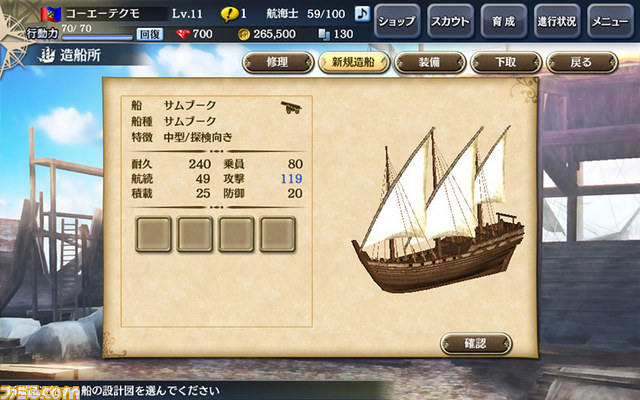Click the blue document stack icon

point(324,34)
